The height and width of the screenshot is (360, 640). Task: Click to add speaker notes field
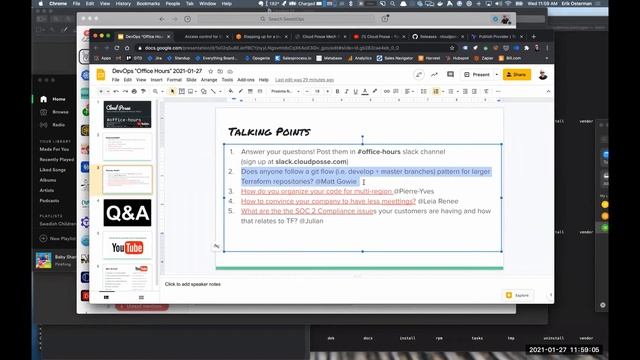tap(193, 284)
